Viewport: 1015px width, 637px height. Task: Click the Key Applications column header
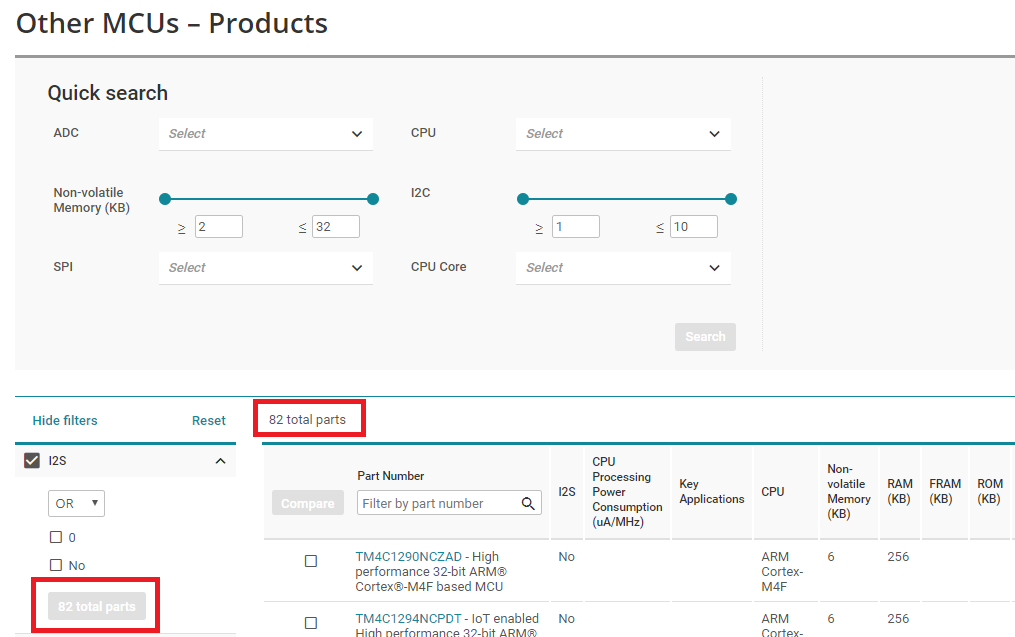click(711, 491)
